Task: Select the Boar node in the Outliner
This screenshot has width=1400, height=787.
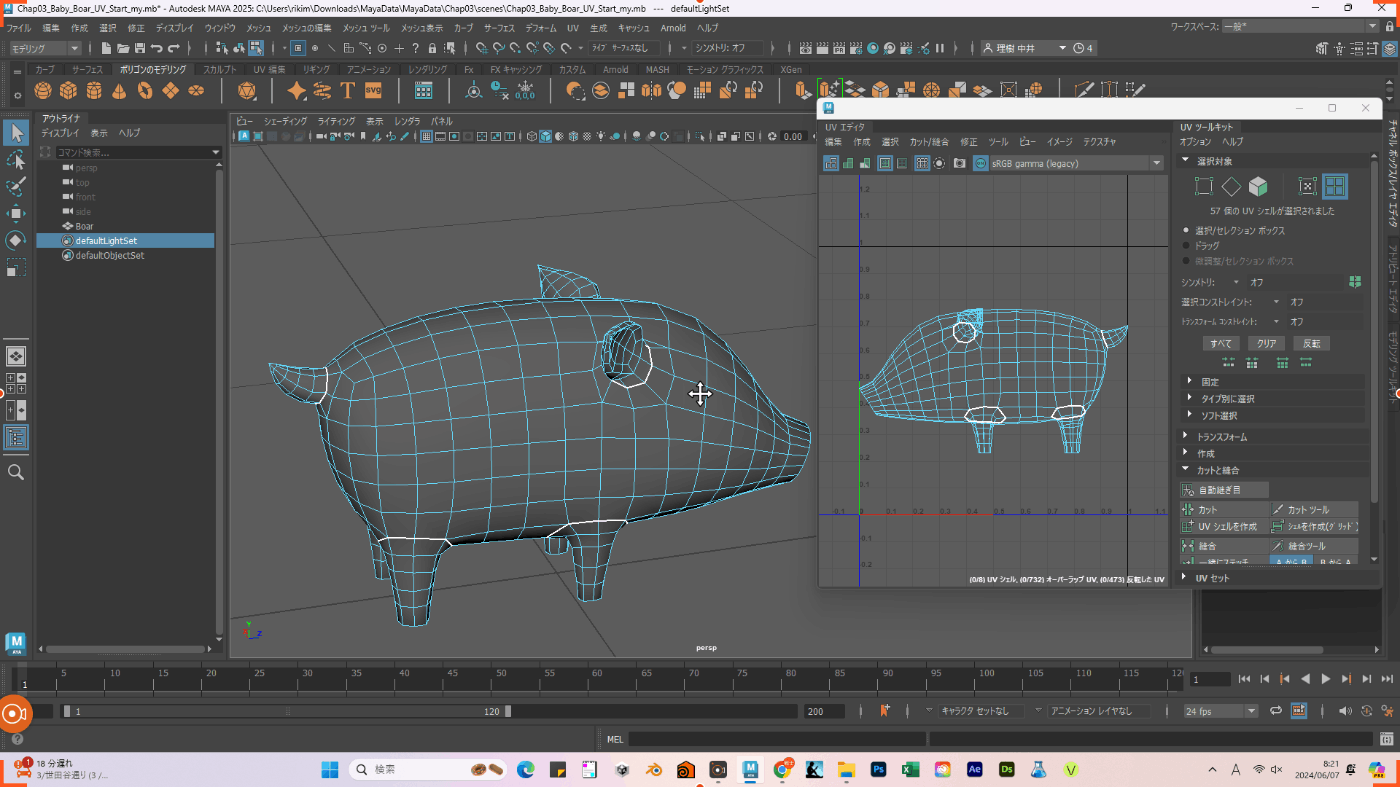Action: click(84, 226)
